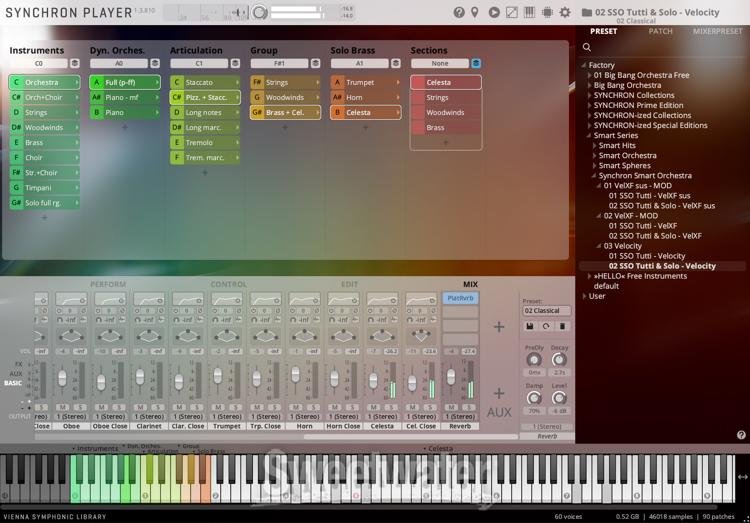Viewport: 750px width, 523px height.
Task: Click the stack icon beside Group F#1 field
Action: coord(315,63)
